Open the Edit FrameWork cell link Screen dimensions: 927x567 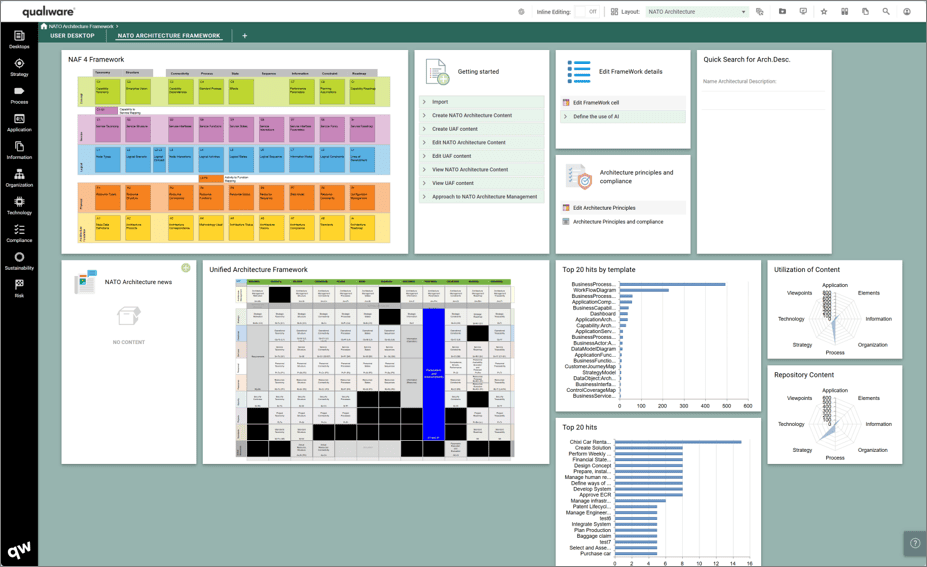[x=596, y=102]
